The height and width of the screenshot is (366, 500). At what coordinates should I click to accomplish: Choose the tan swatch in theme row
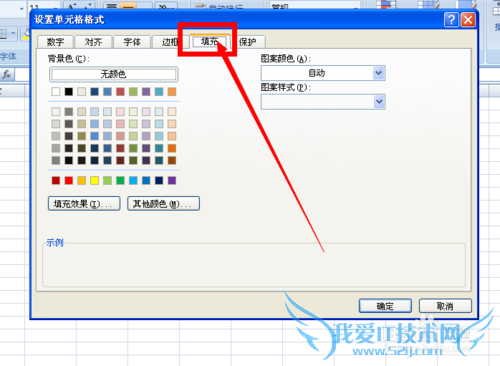coord(82,91)
